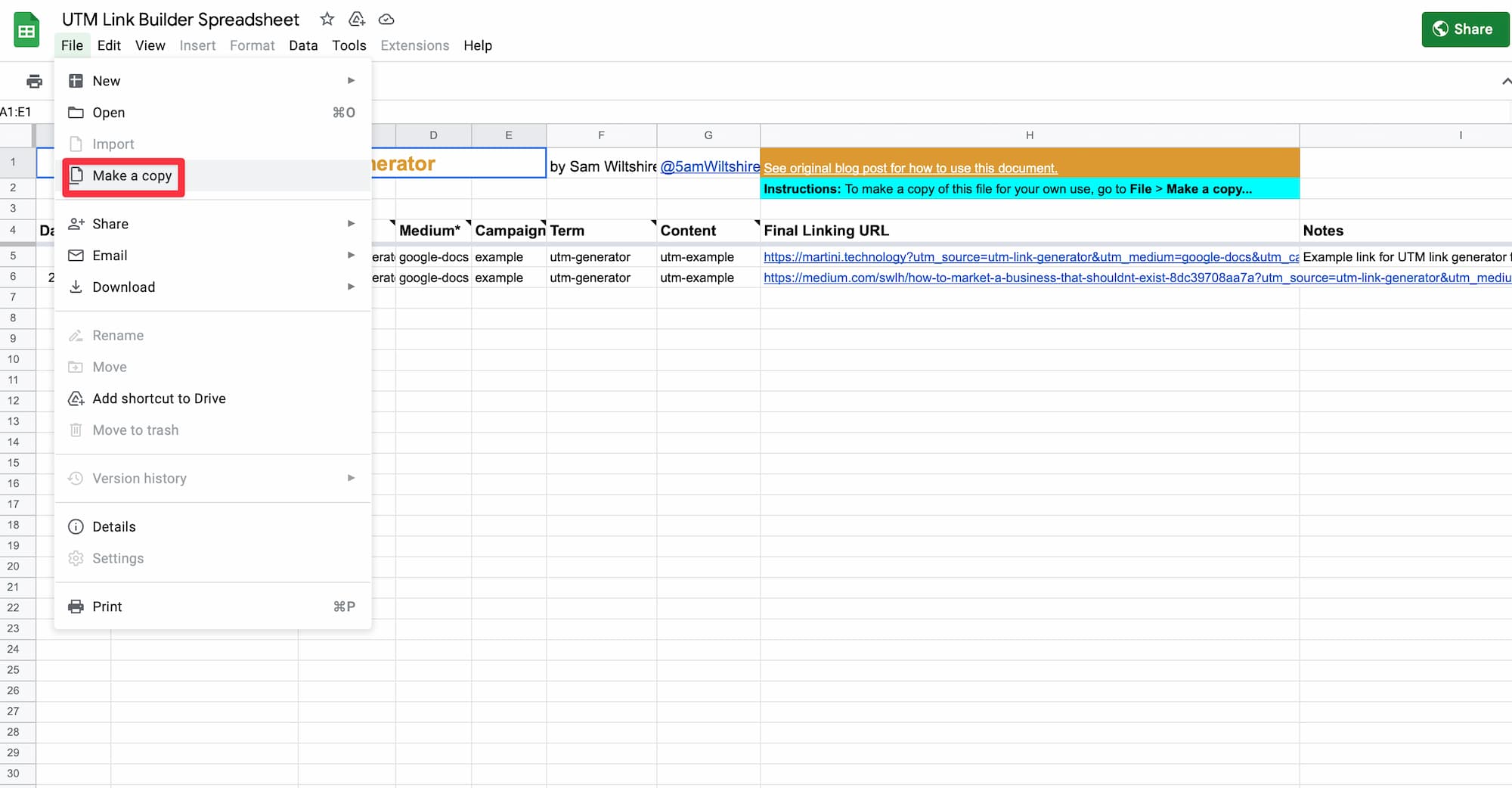The image size is (1512, 788).
Task: Click the Instructions cell in column H
Action: click(x=1030, y=189)
